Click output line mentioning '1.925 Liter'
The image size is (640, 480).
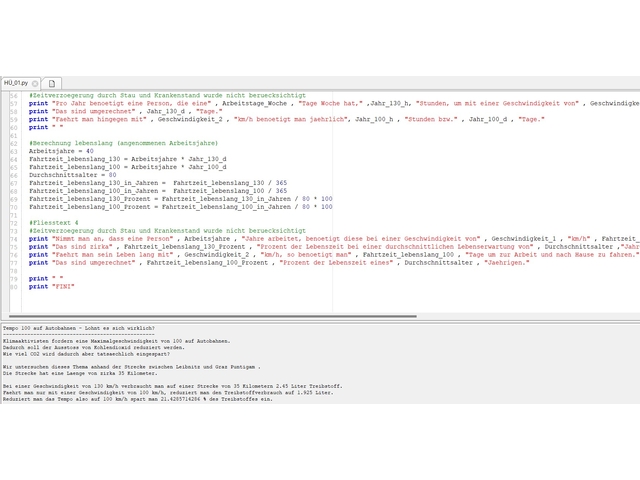(168, 392)
